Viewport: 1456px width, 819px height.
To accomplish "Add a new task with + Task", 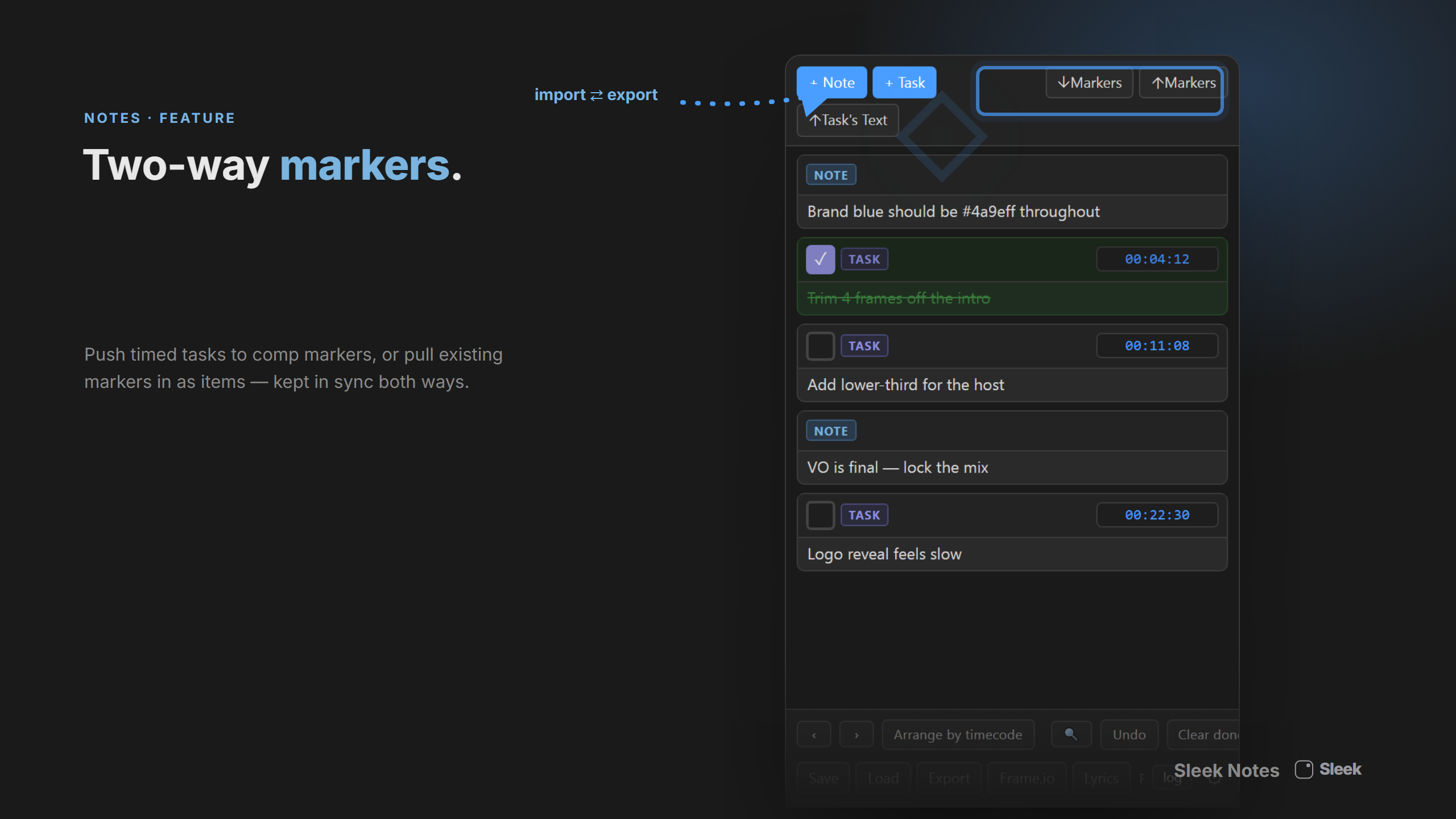I will pyautogui.click(x=904, y=82).
